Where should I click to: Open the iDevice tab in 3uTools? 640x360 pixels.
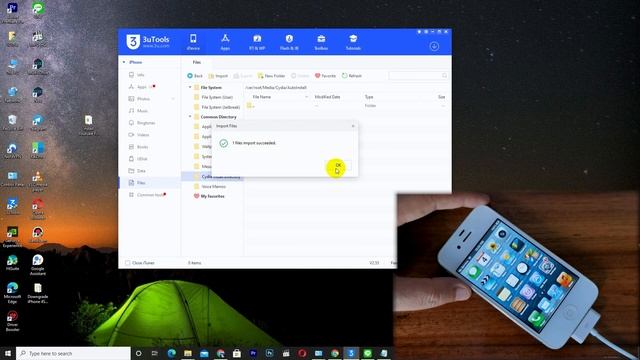pyautogui.click(x=193, y=42)
